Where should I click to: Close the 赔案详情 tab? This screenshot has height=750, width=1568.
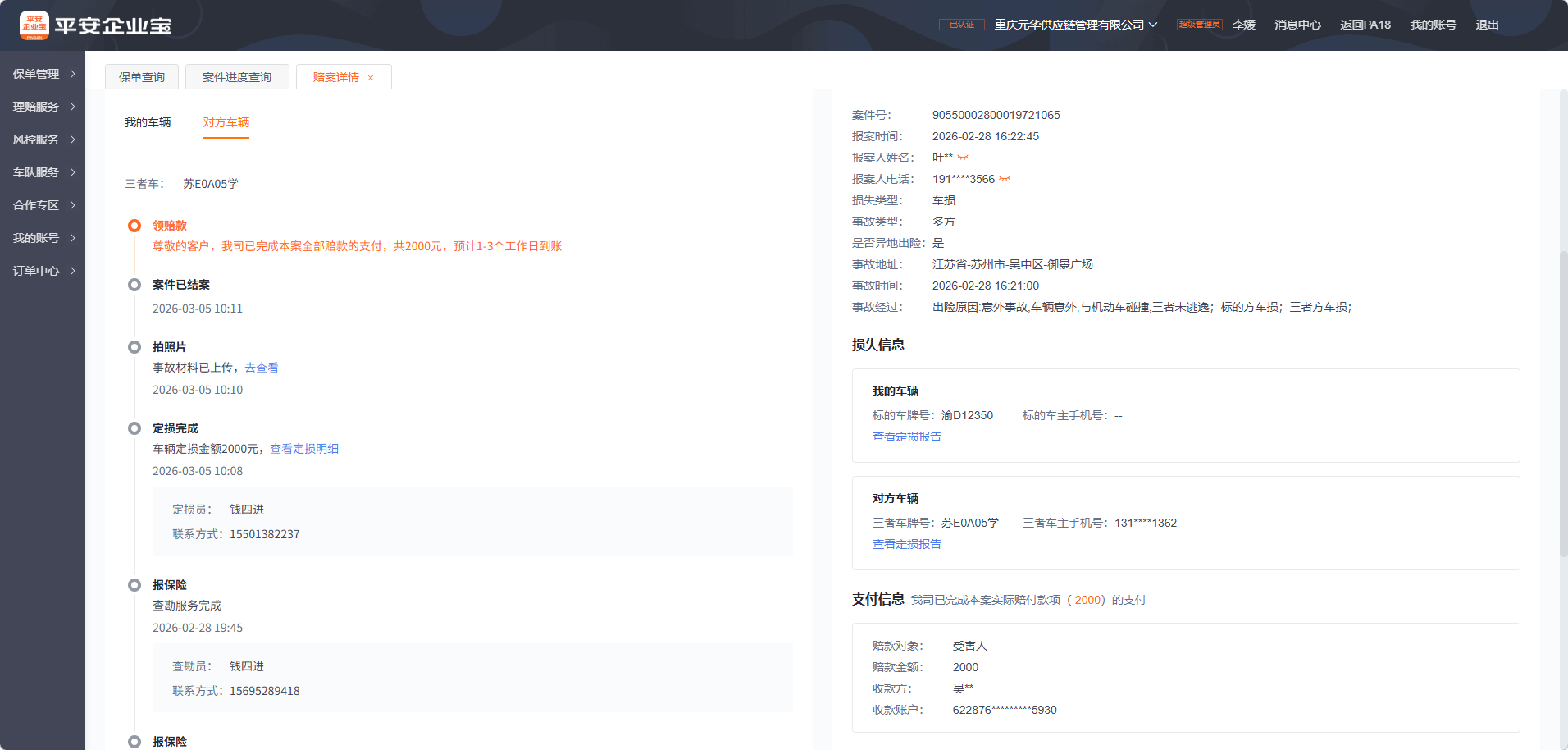371,78
